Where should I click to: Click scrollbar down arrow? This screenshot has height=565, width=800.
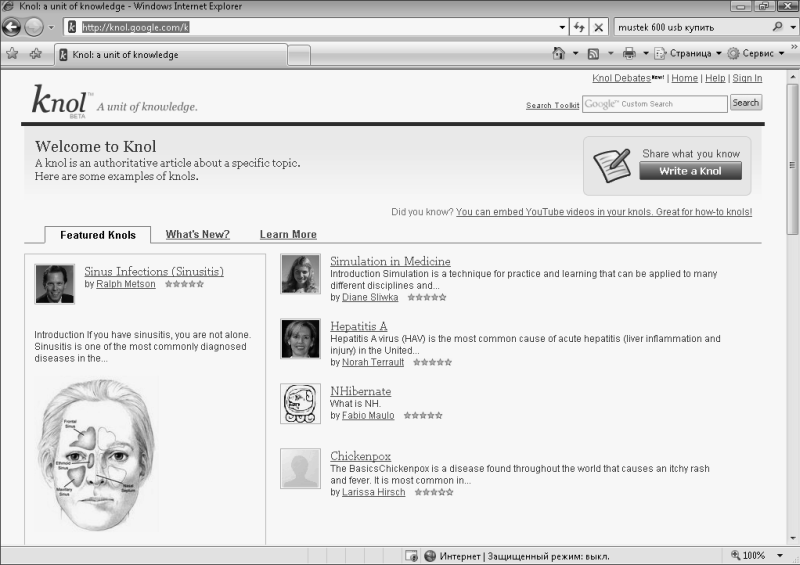point(793,538)
